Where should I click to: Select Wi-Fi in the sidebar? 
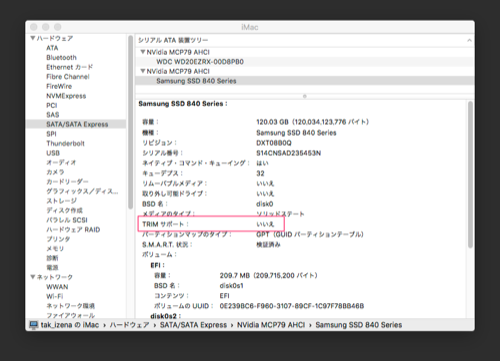pyautogui.click(x=55, y=296)
